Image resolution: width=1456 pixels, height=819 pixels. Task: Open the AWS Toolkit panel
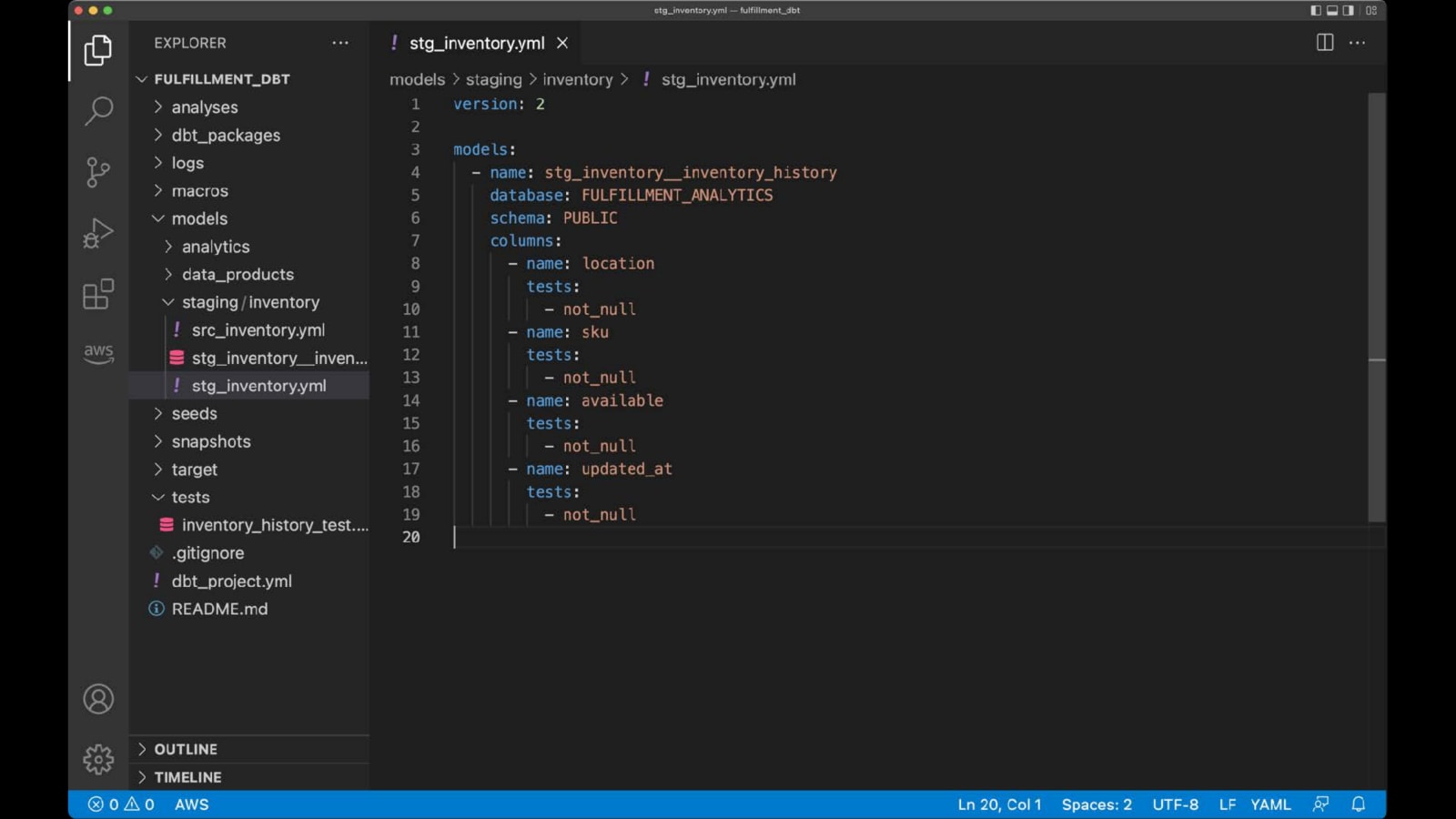98,353
